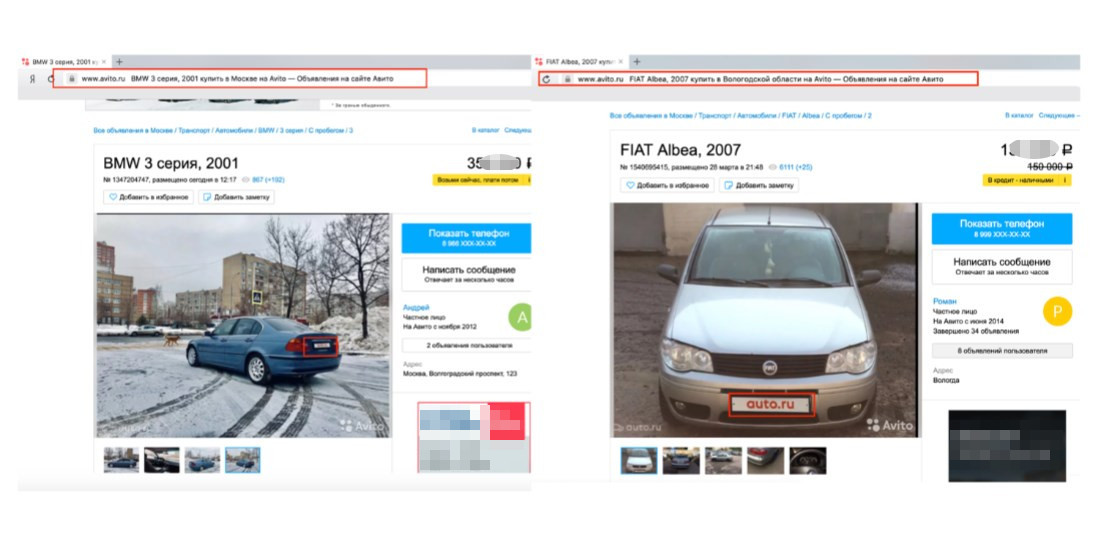Screen dimensions: 1099x550
Task: Focus the address bar of the BMW window
Action: click(x=239, y=78)
